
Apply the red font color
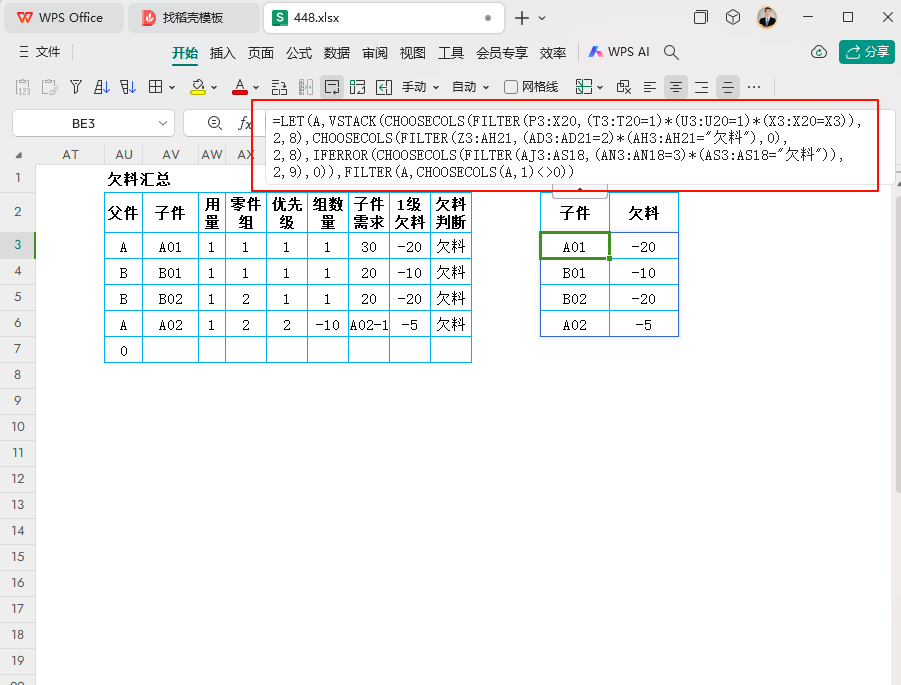(x=240, y=87)
